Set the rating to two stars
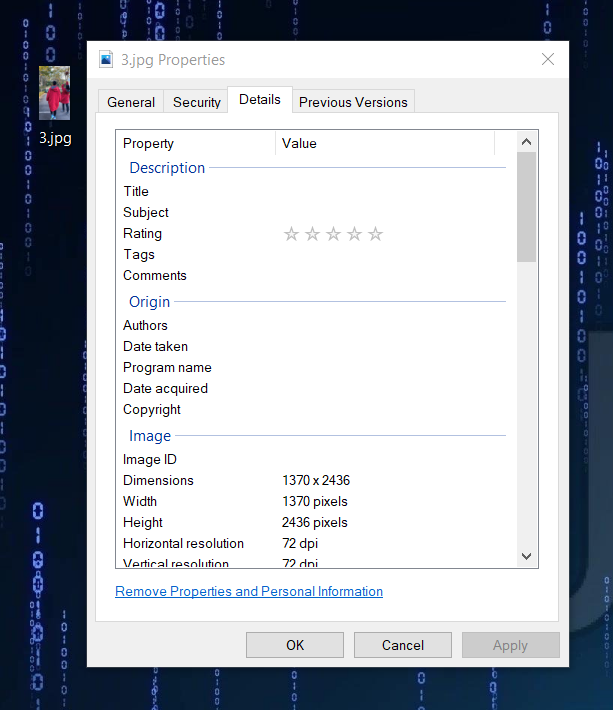The image size is (613, 710). (312, 234)
